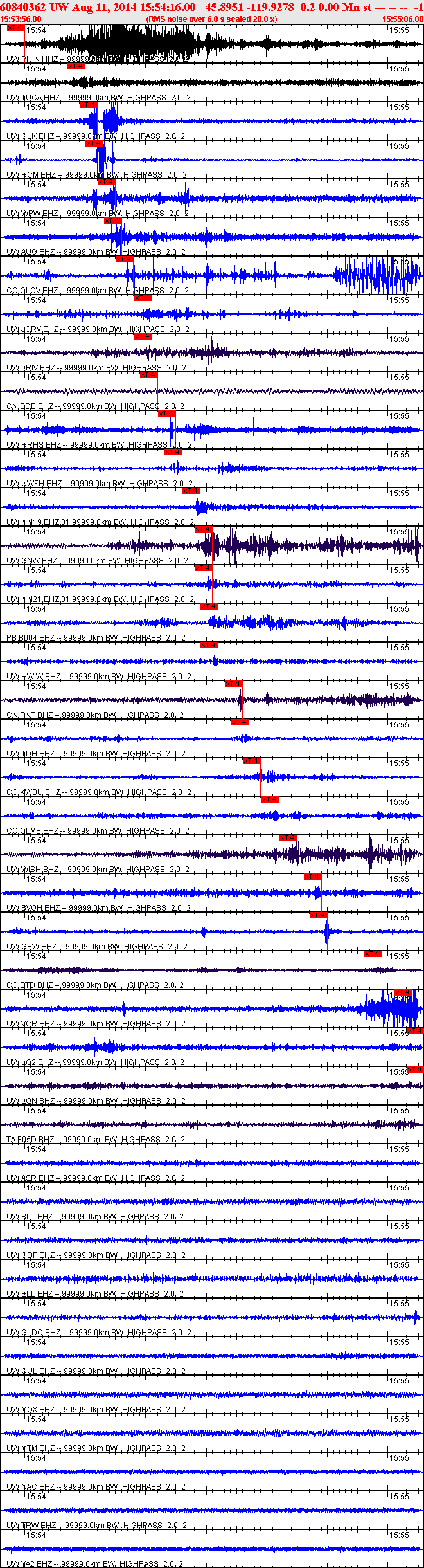Click the UW LO2 EHZ station label
Screen dimensions: 424x1568
coord(96,1062)
